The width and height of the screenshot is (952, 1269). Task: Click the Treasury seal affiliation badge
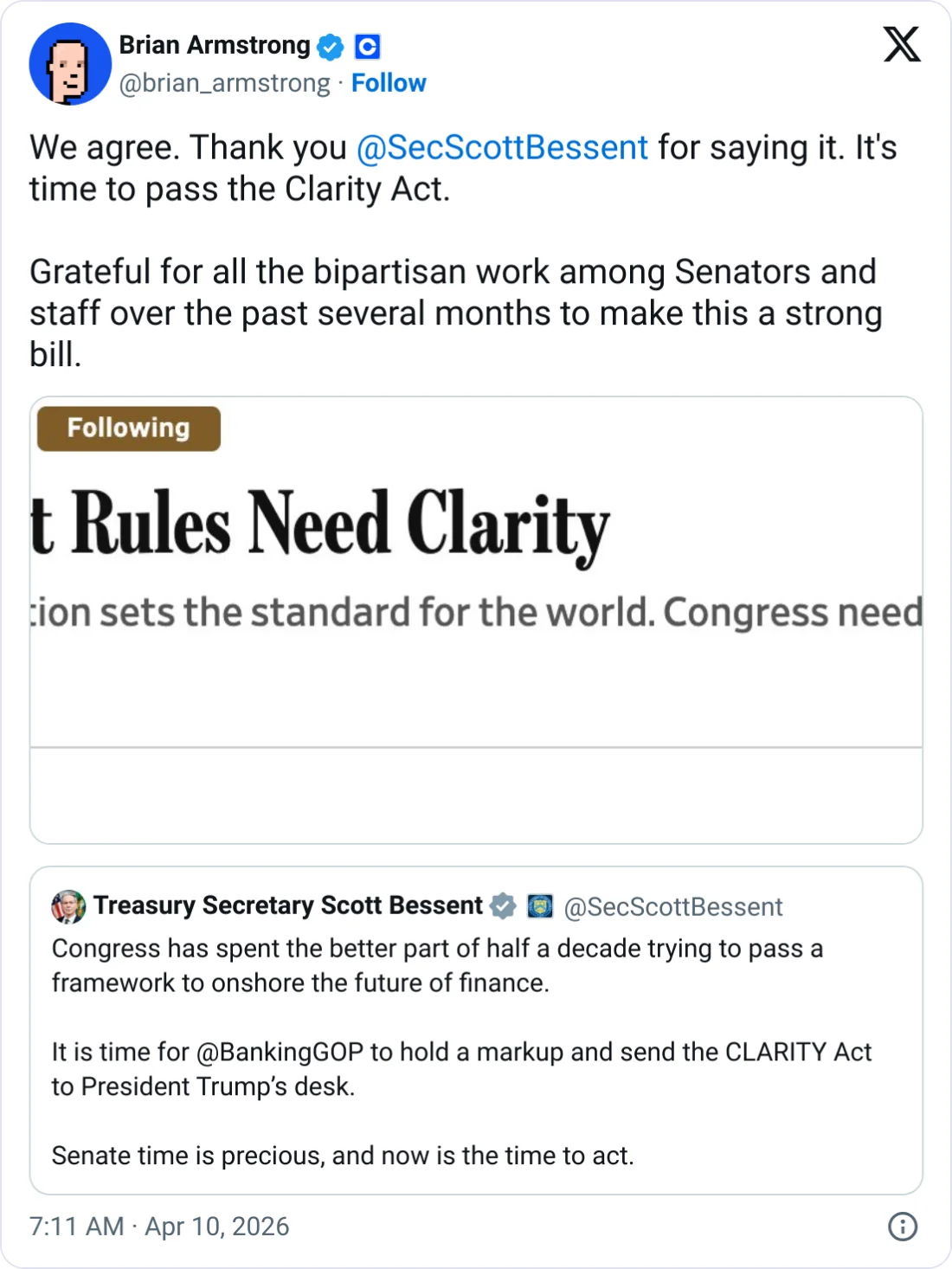pos(540,906)
